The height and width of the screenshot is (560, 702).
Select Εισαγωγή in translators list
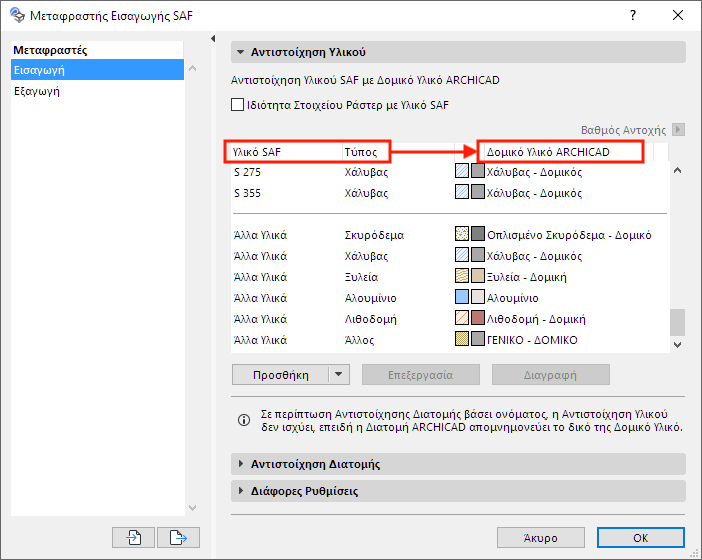[x=97, y=70]
